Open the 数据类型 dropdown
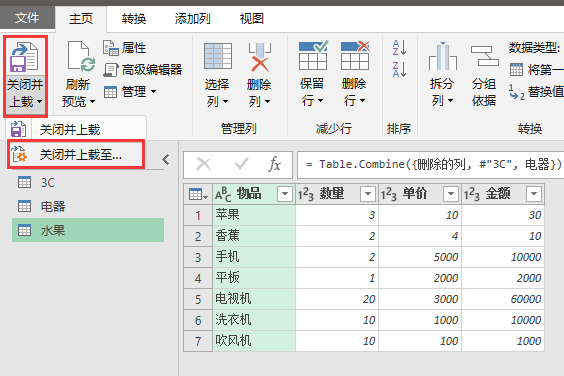564x376 pixels. [x=536, y=47]
